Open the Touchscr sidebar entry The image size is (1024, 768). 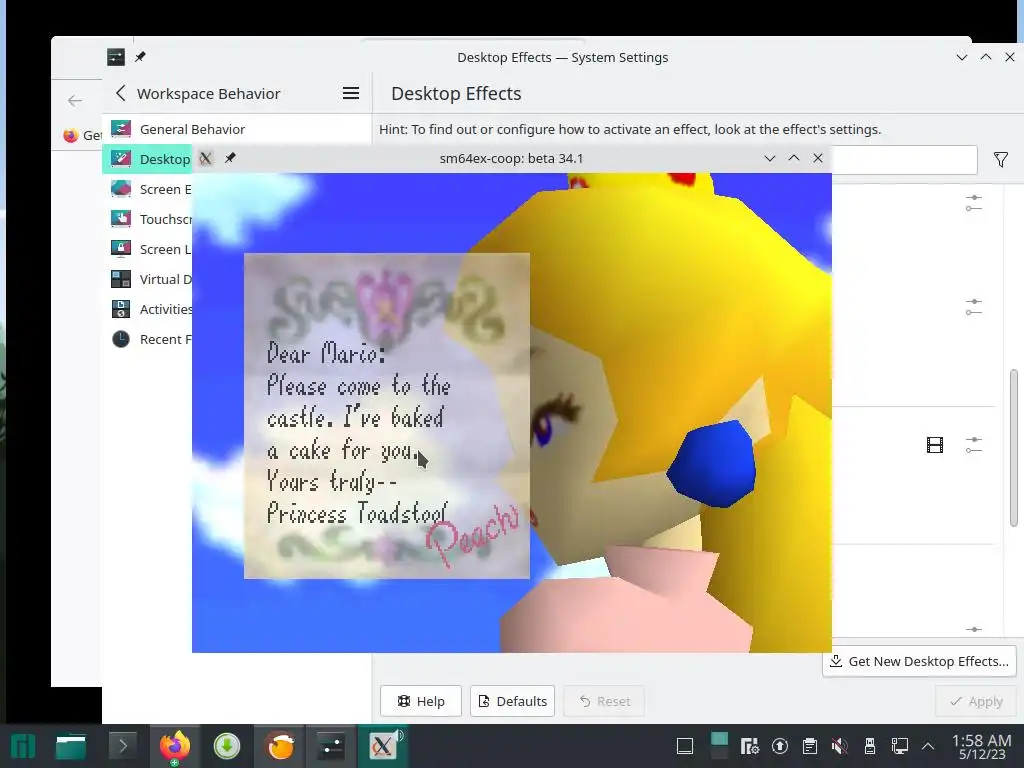click(x=148, y=219)
